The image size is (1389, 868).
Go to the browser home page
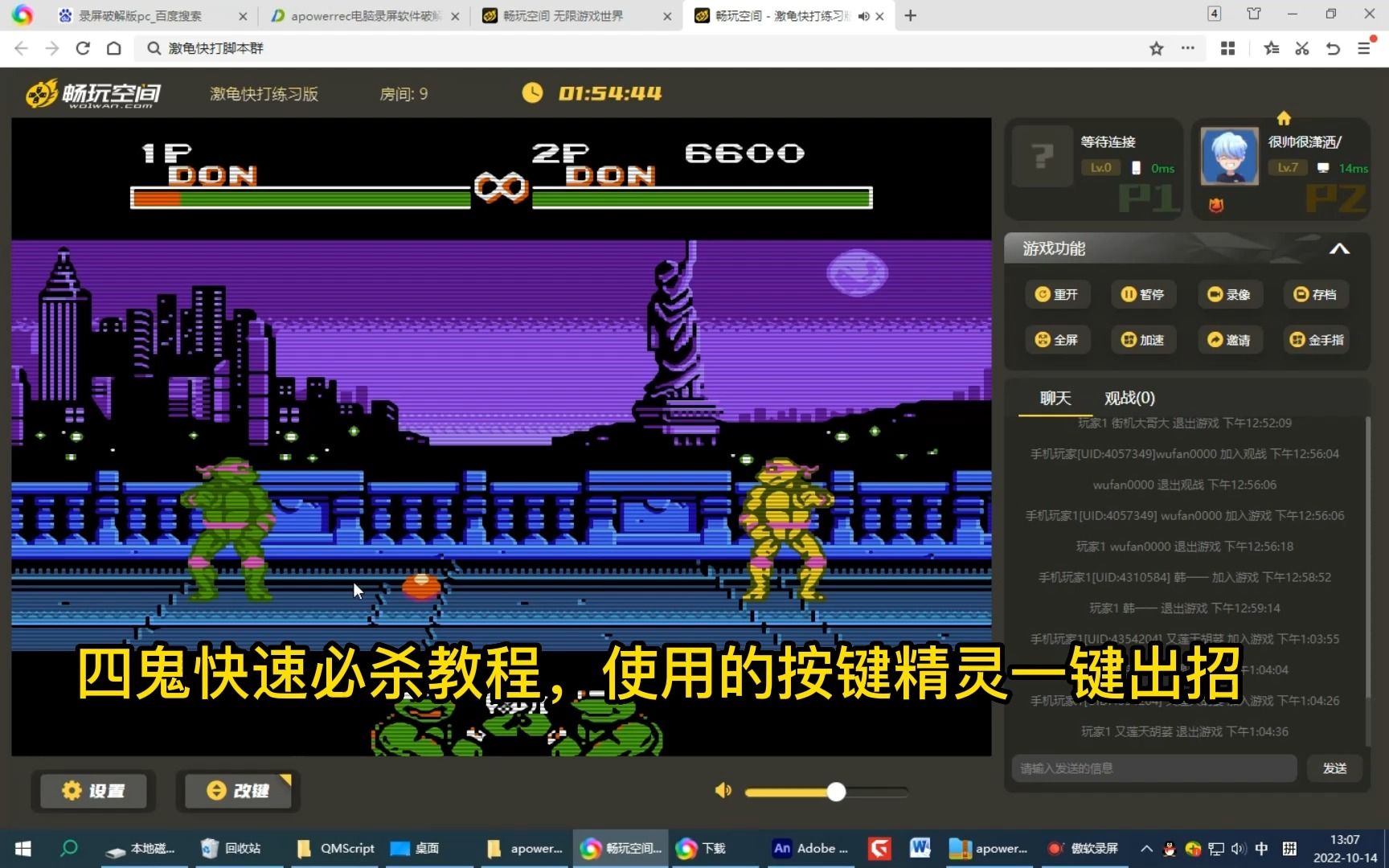tap(114, 48)
